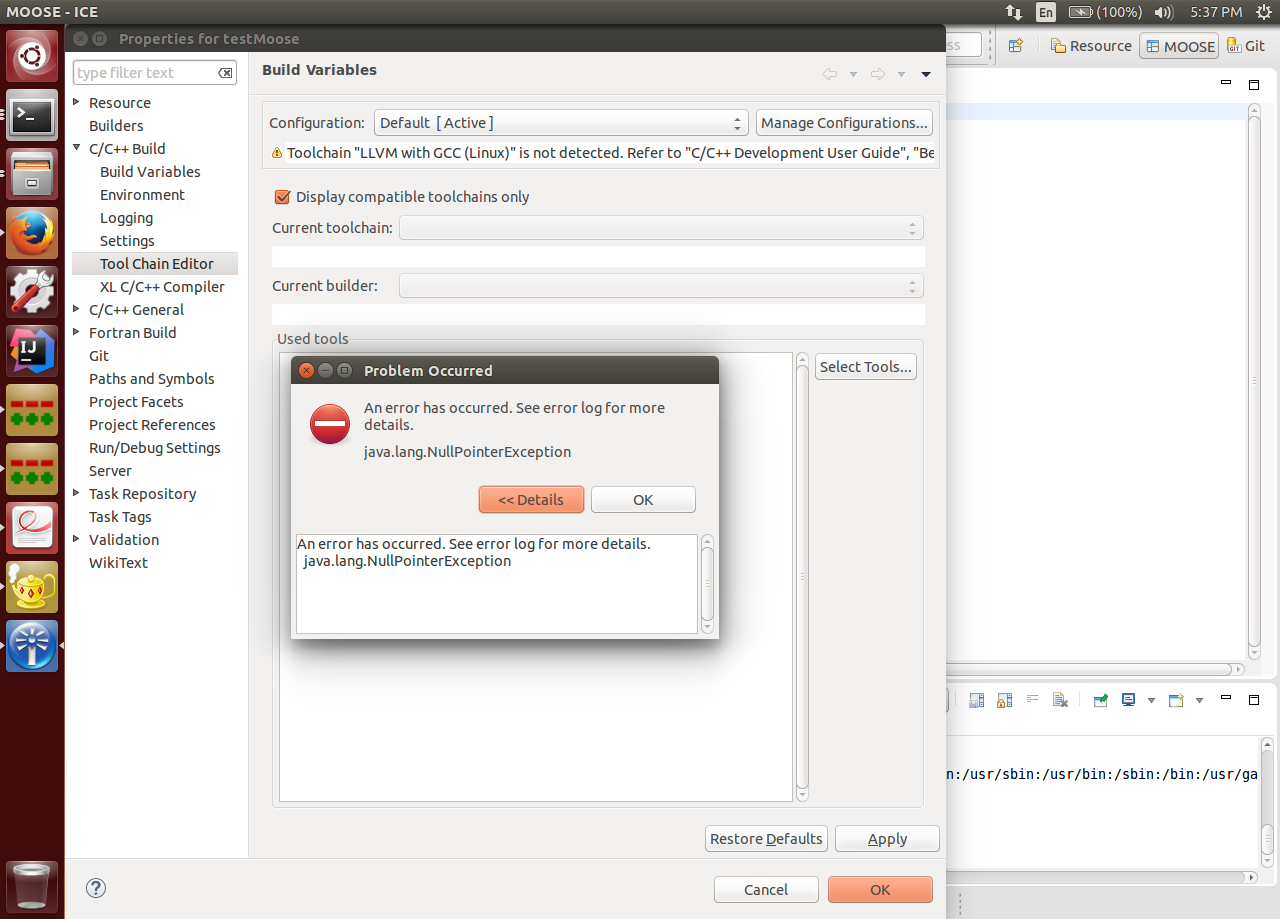Click the Used tools list scrollbar
This screenshot has width=1280, height=919.
[x=802, y=577]
